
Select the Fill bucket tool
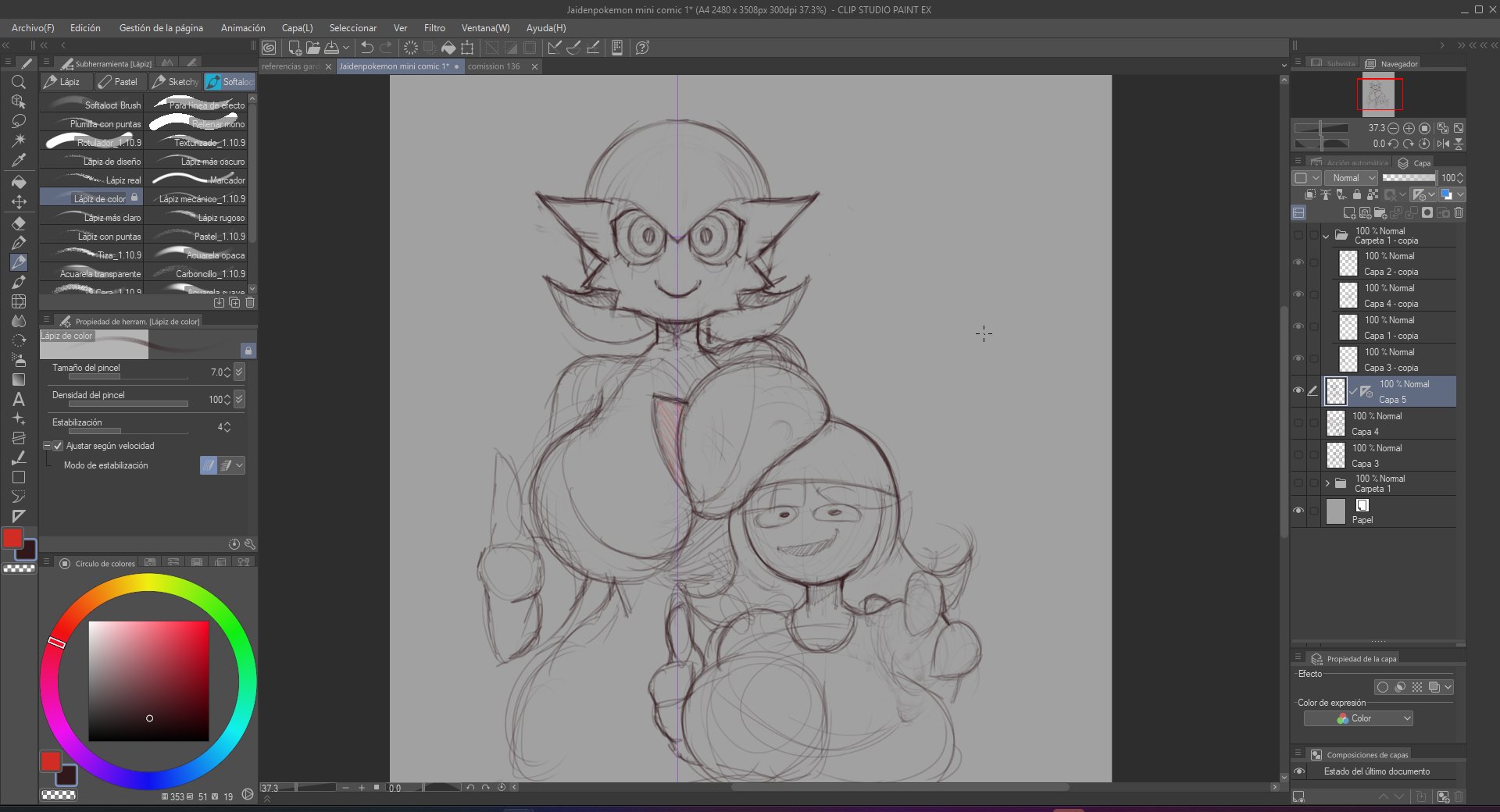pos(19,182)
